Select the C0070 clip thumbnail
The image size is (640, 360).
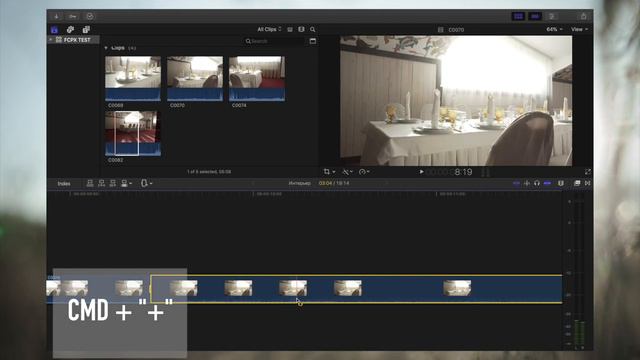[x=195, y=78]
